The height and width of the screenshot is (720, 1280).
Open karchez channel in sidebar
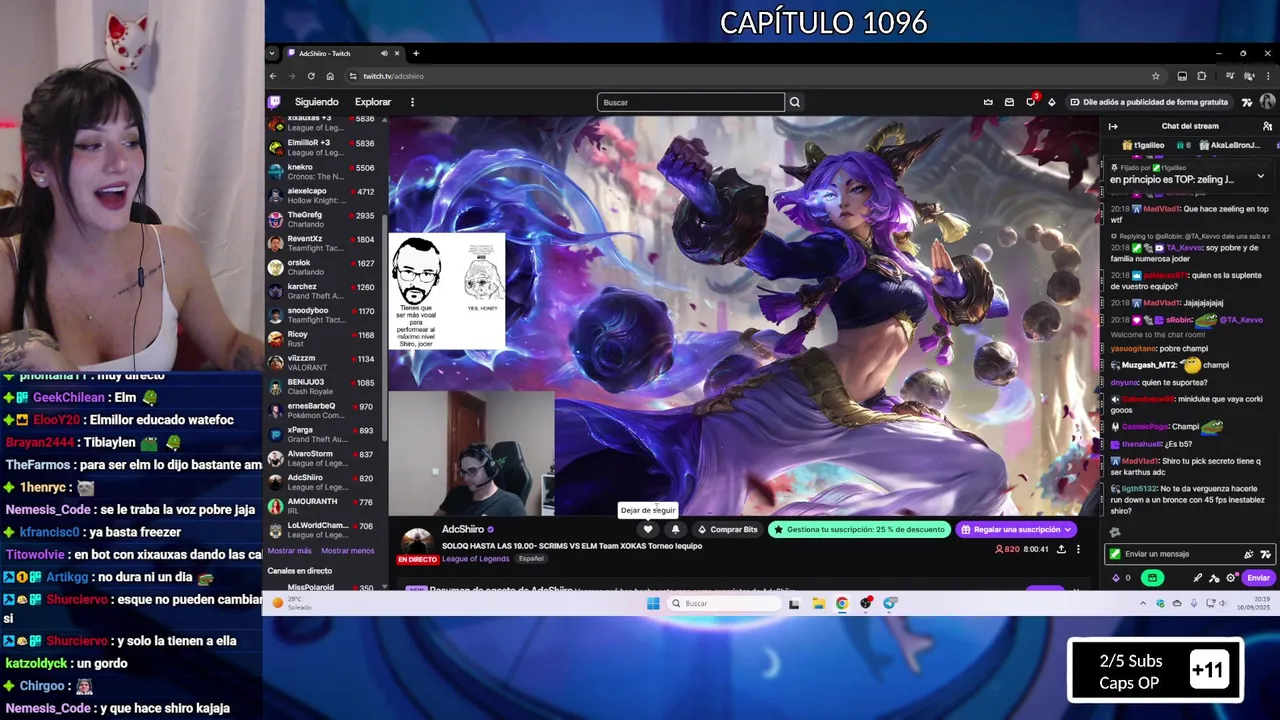coord(321,291)
